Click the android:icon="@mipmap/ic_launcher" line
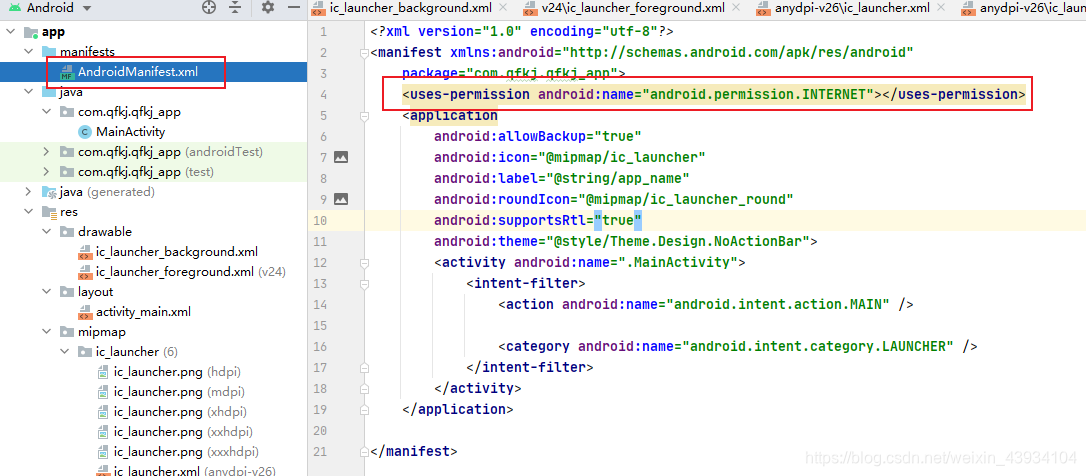 [569, 157]
